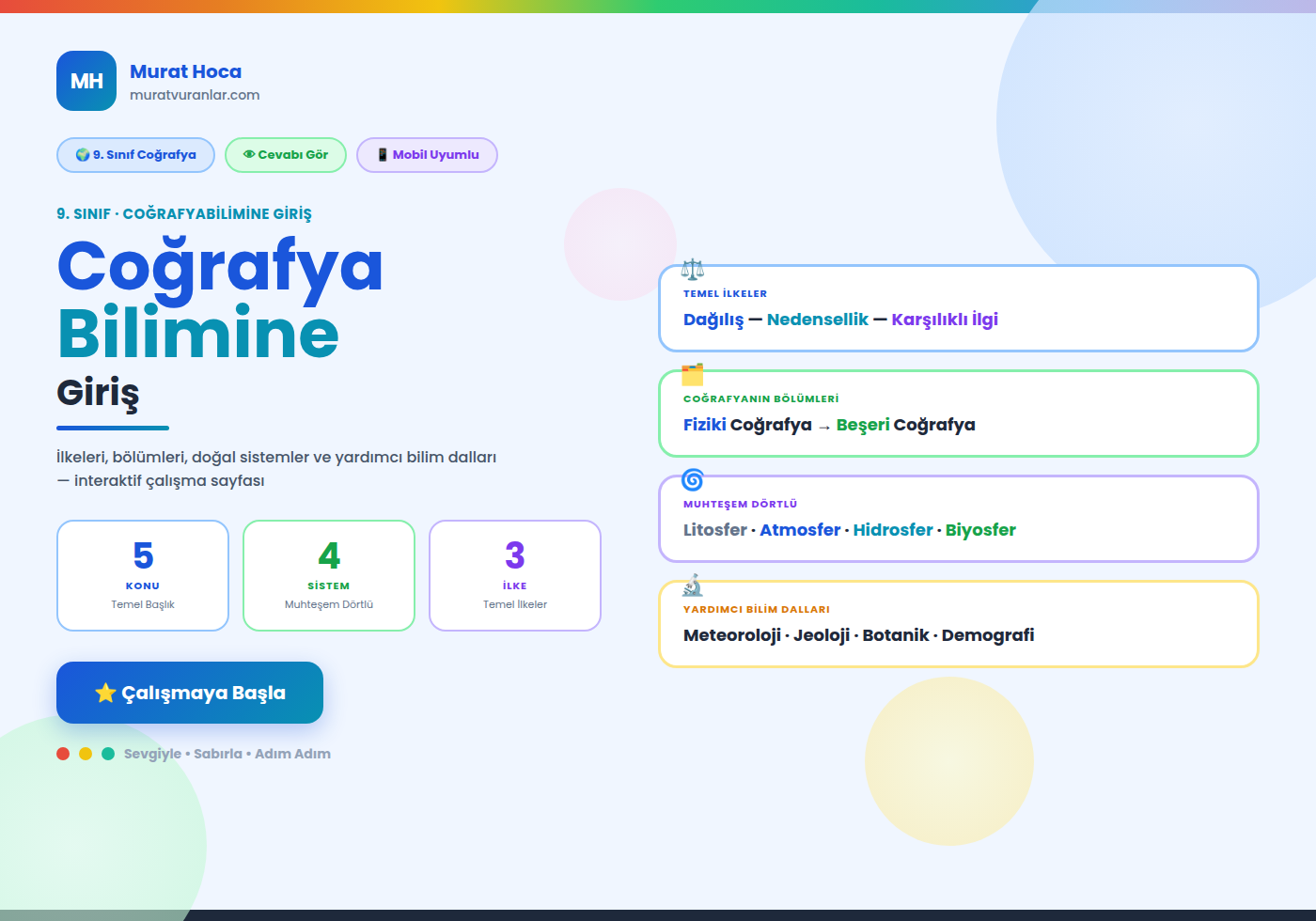
Task: Click the large Coğrafya title word
Action: tap(220, 269)
